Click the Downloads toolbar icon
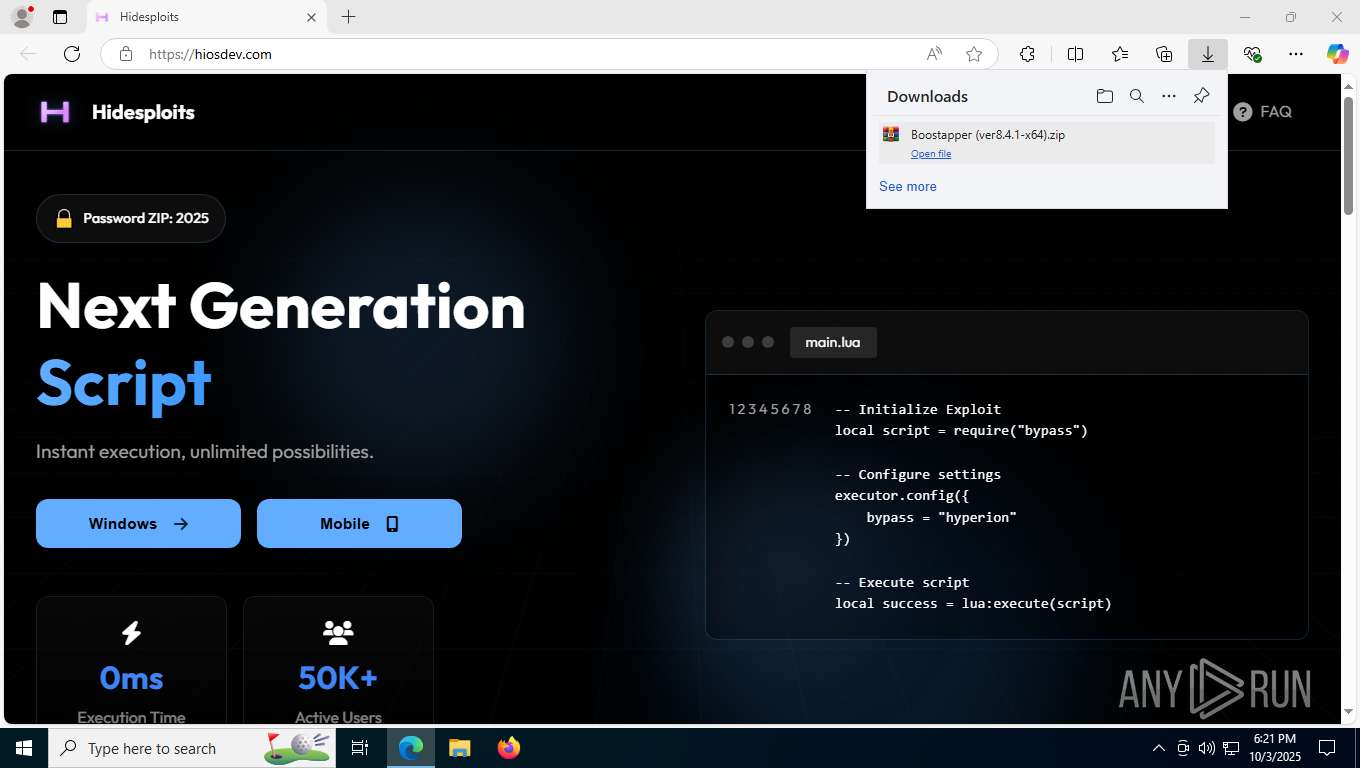This screenshot has height=768, width=1360. click(1208, 54)
